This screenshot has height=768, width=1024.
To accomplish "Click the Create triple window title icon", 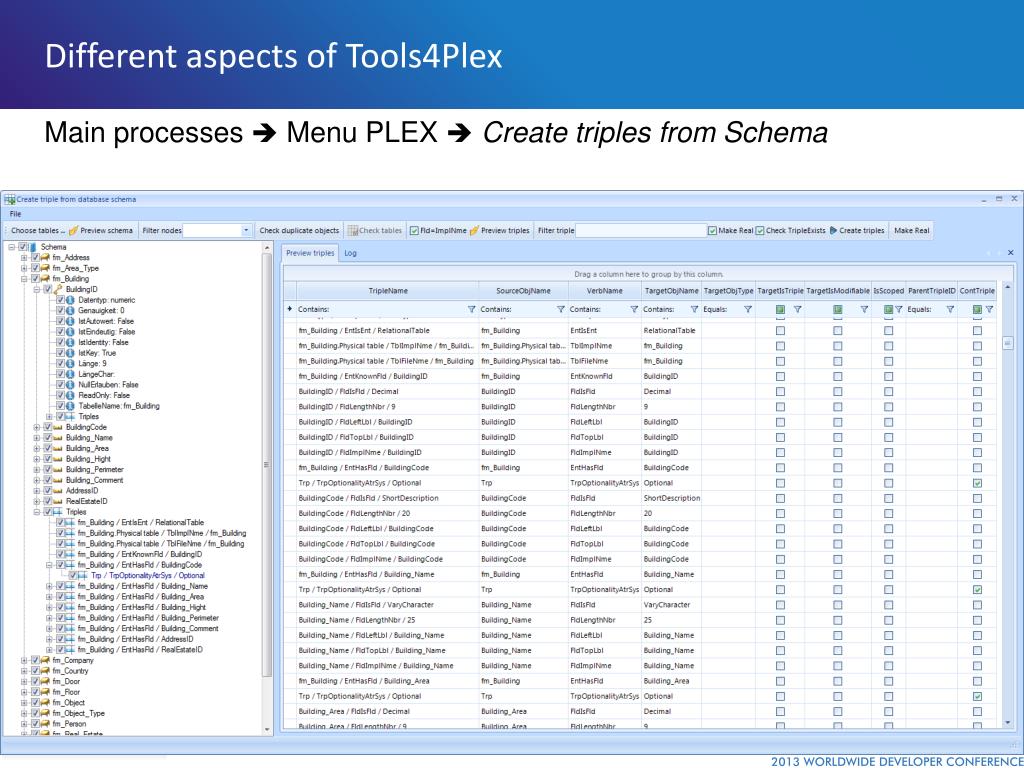I will [10, 199].
